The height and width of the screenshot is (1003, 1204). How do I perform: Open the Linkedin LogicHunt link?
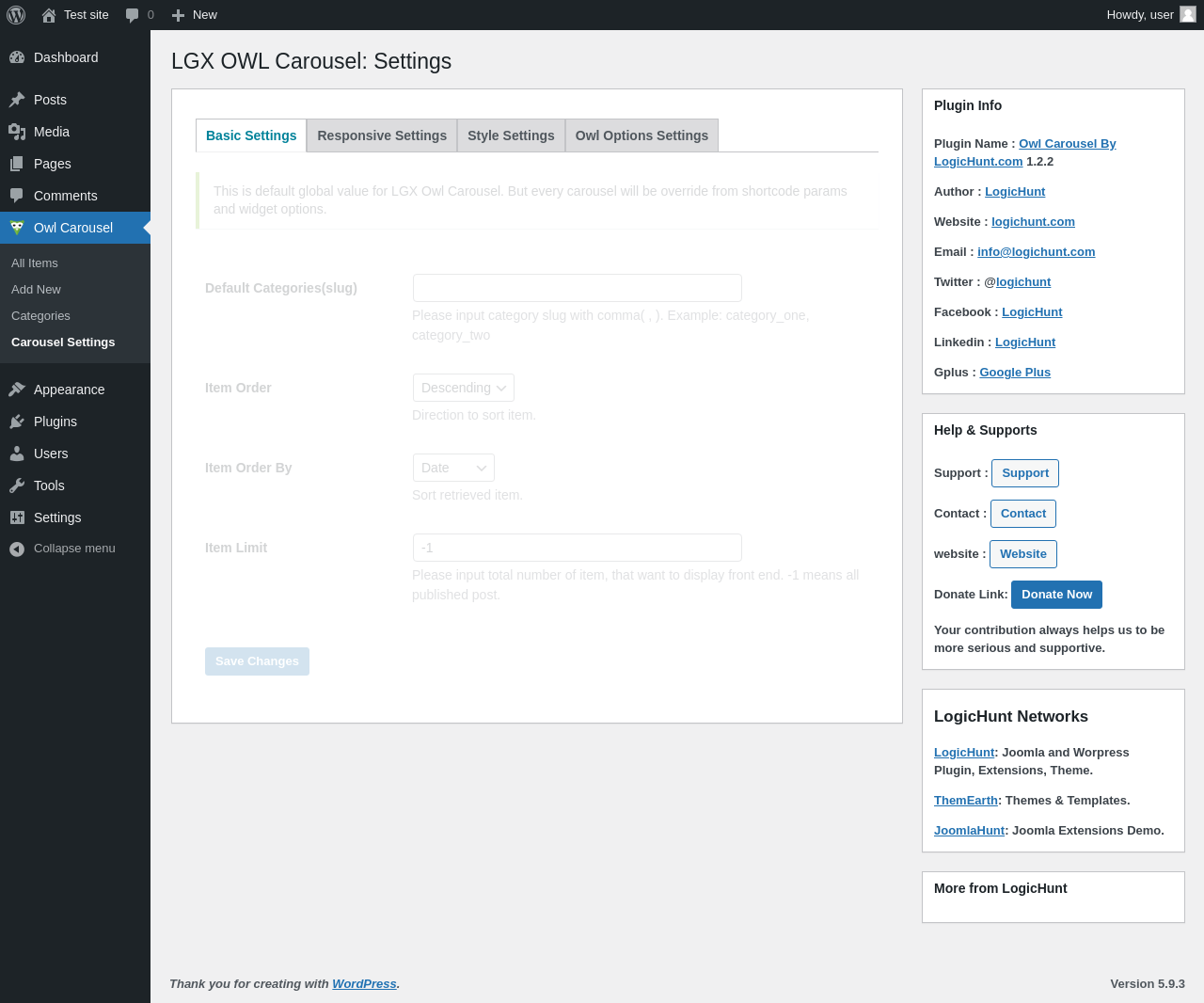(x=1025, y=342)
